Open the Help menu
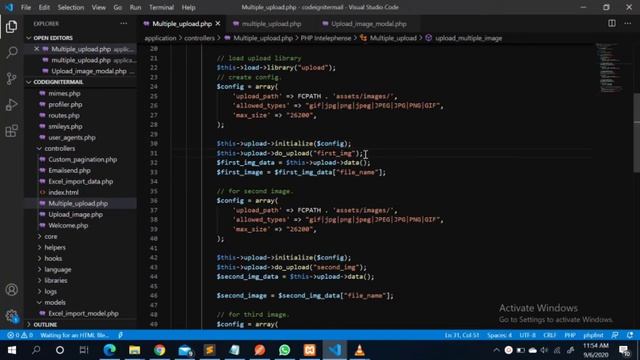 click(188, 7)
